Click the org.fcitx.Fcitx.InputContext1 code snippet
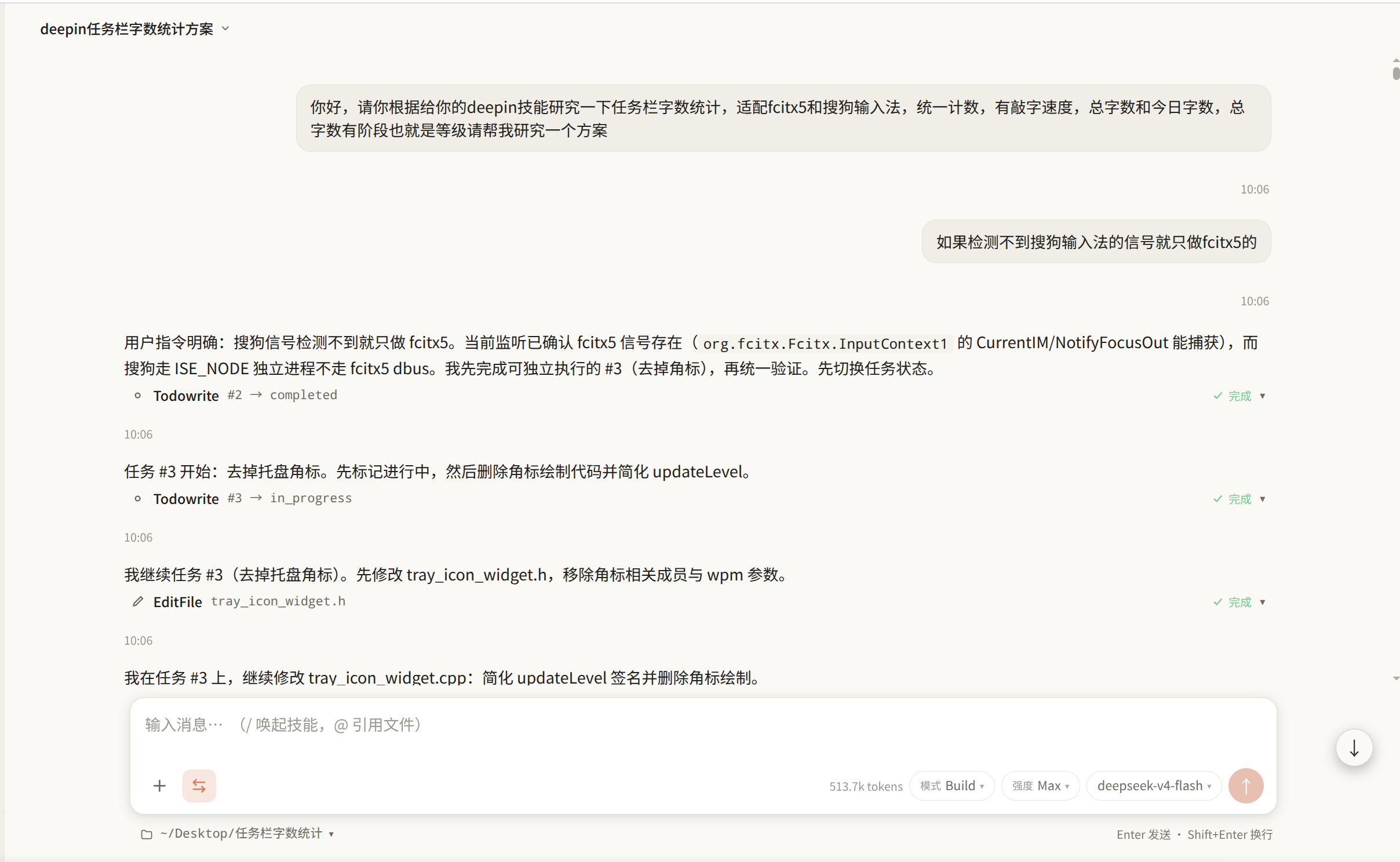This screenshot has width=1400, height=862. point(825,344)
